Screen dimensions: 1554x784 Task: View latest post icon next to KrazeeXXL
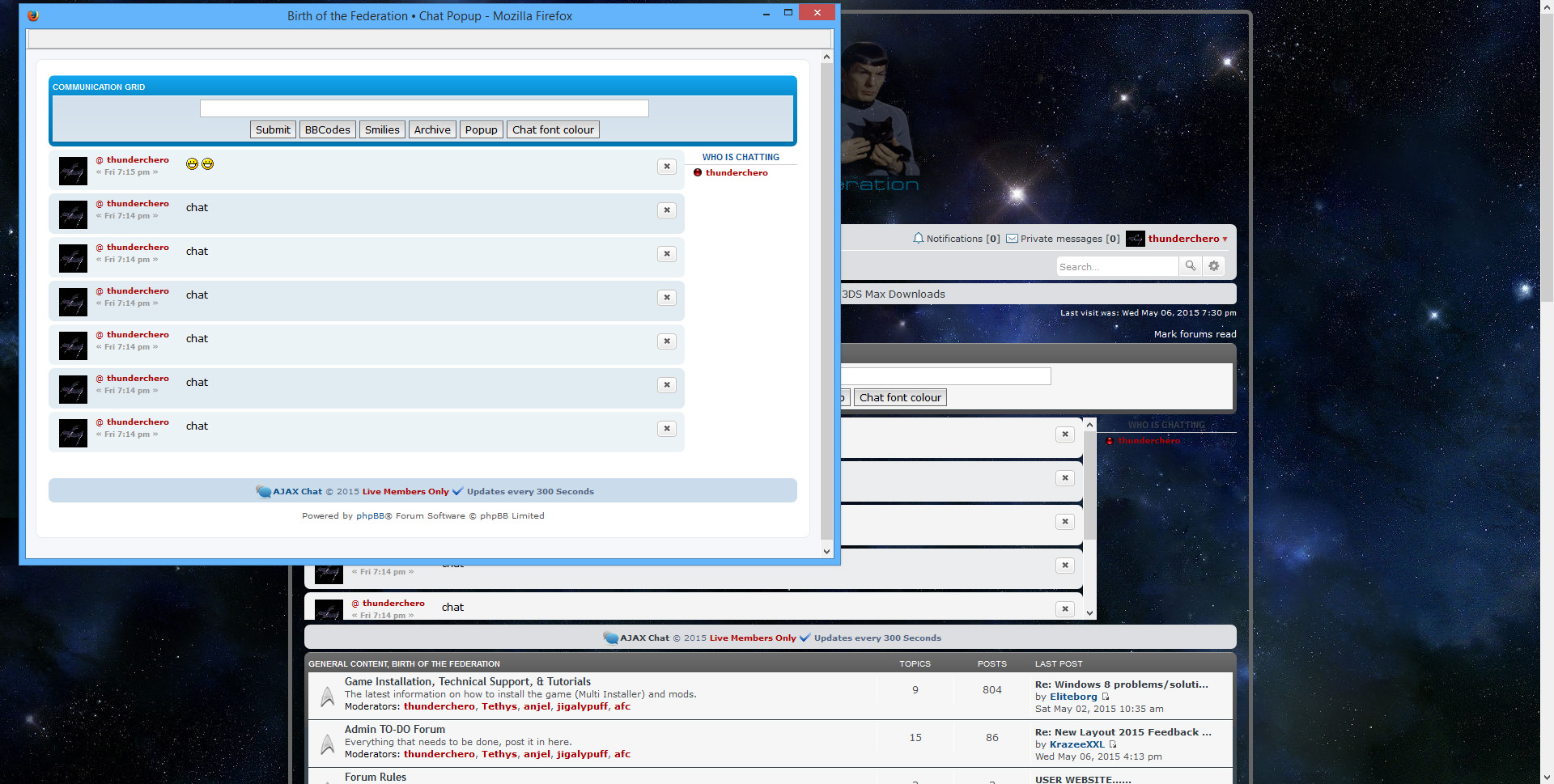(1113, 744)
